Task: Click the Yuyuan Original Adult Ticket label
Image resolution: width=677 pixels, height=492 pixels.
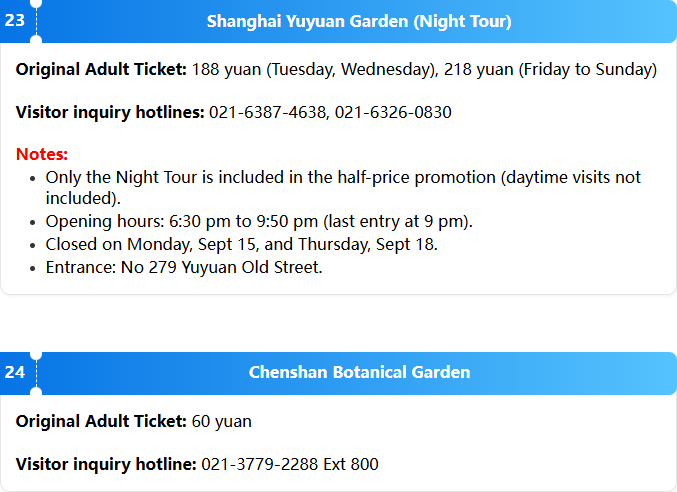Action: coord(101,69)
